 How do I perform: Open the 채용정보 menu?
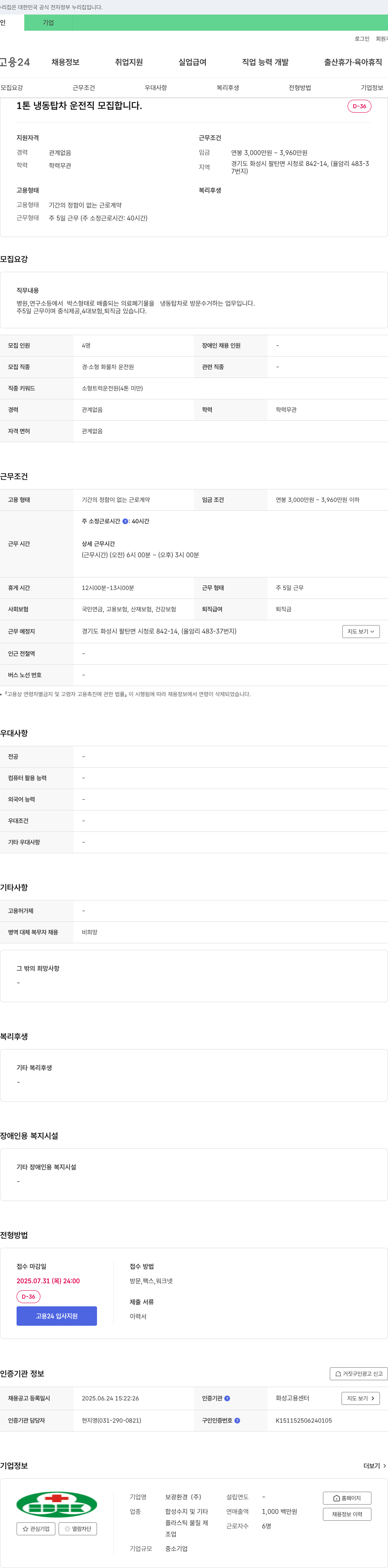click(x=65, y=62)
